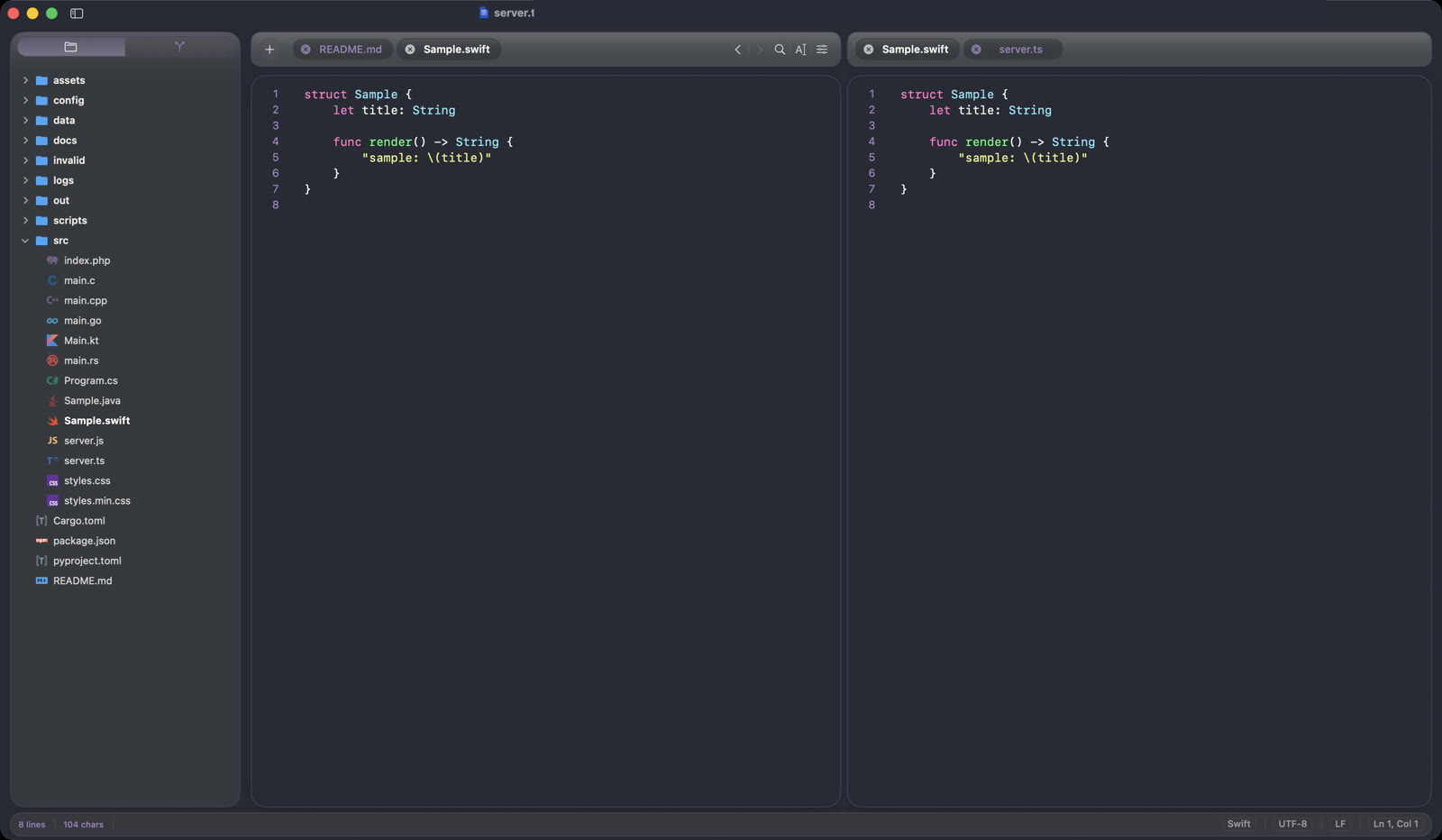Click the Java icon for Sample.java
Screen dimensions: 1442x840
[52, 400]
